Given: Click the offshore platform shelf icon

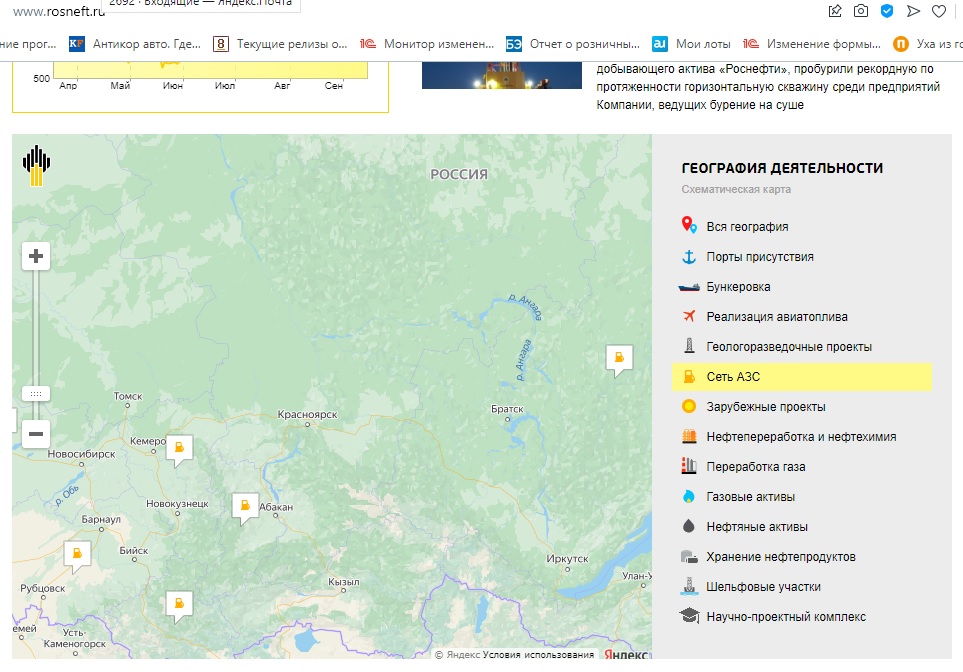Looking at the screenshot, I should pos(689,586).
